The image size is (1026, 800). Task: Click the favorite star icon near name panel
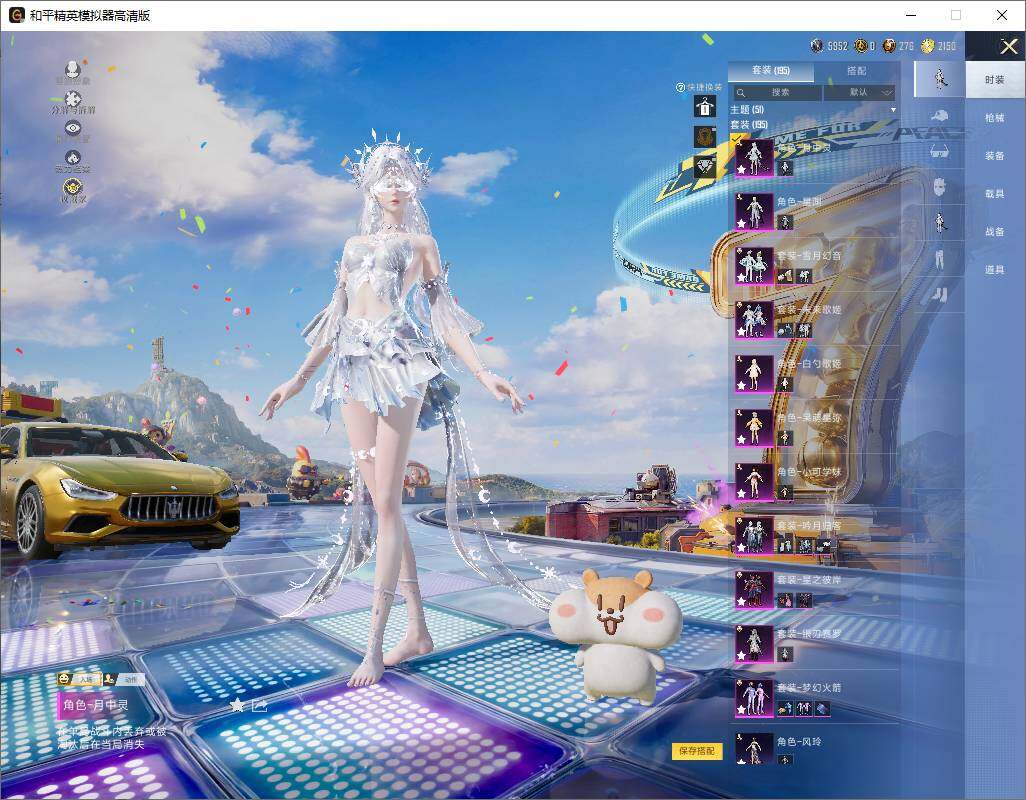click(x=237, y=705)
